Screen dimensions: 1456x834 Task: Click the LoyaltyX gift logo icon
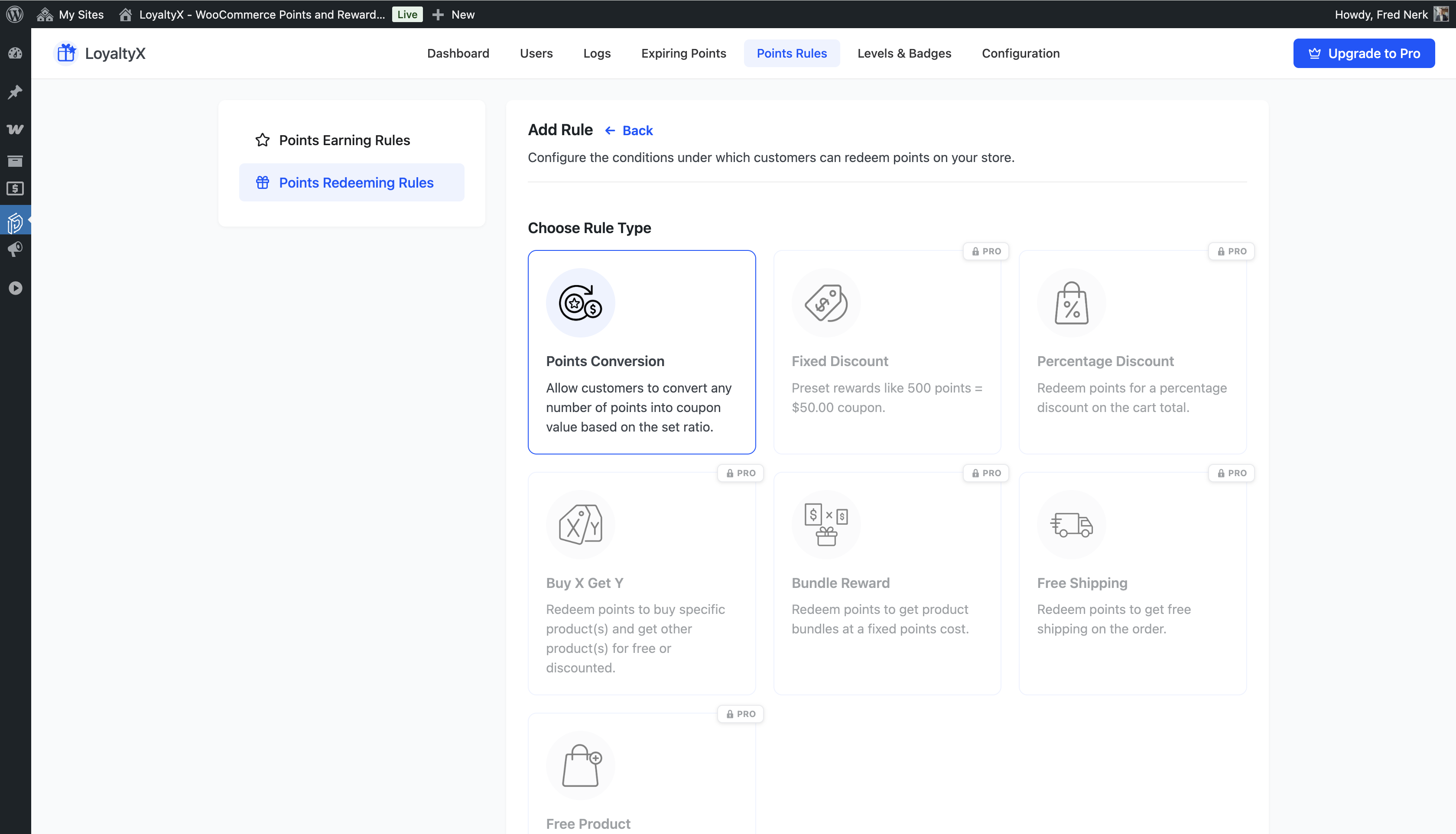pyautogui.click(x=66, y=53)
